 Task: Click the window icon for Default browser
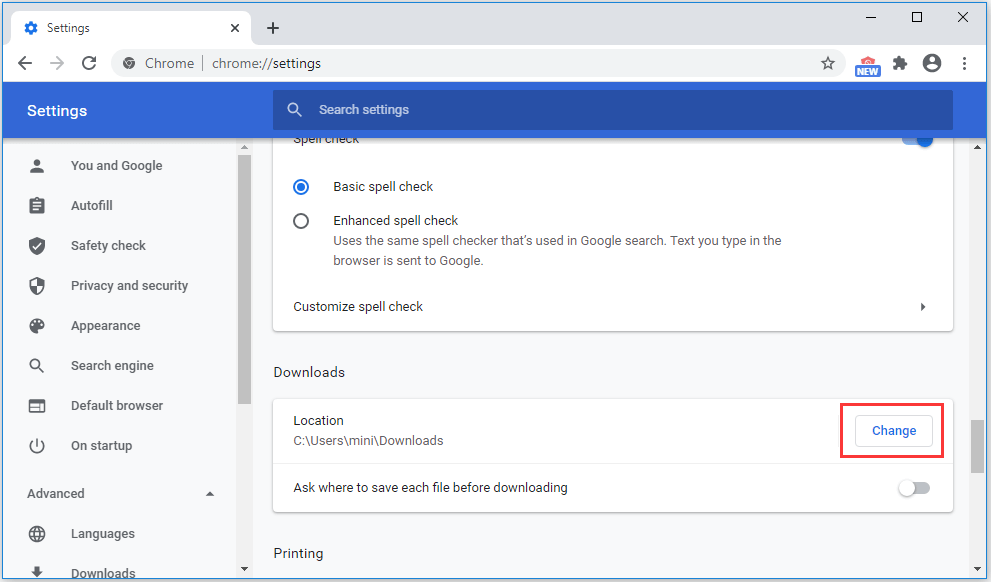[x=37, y=406]
